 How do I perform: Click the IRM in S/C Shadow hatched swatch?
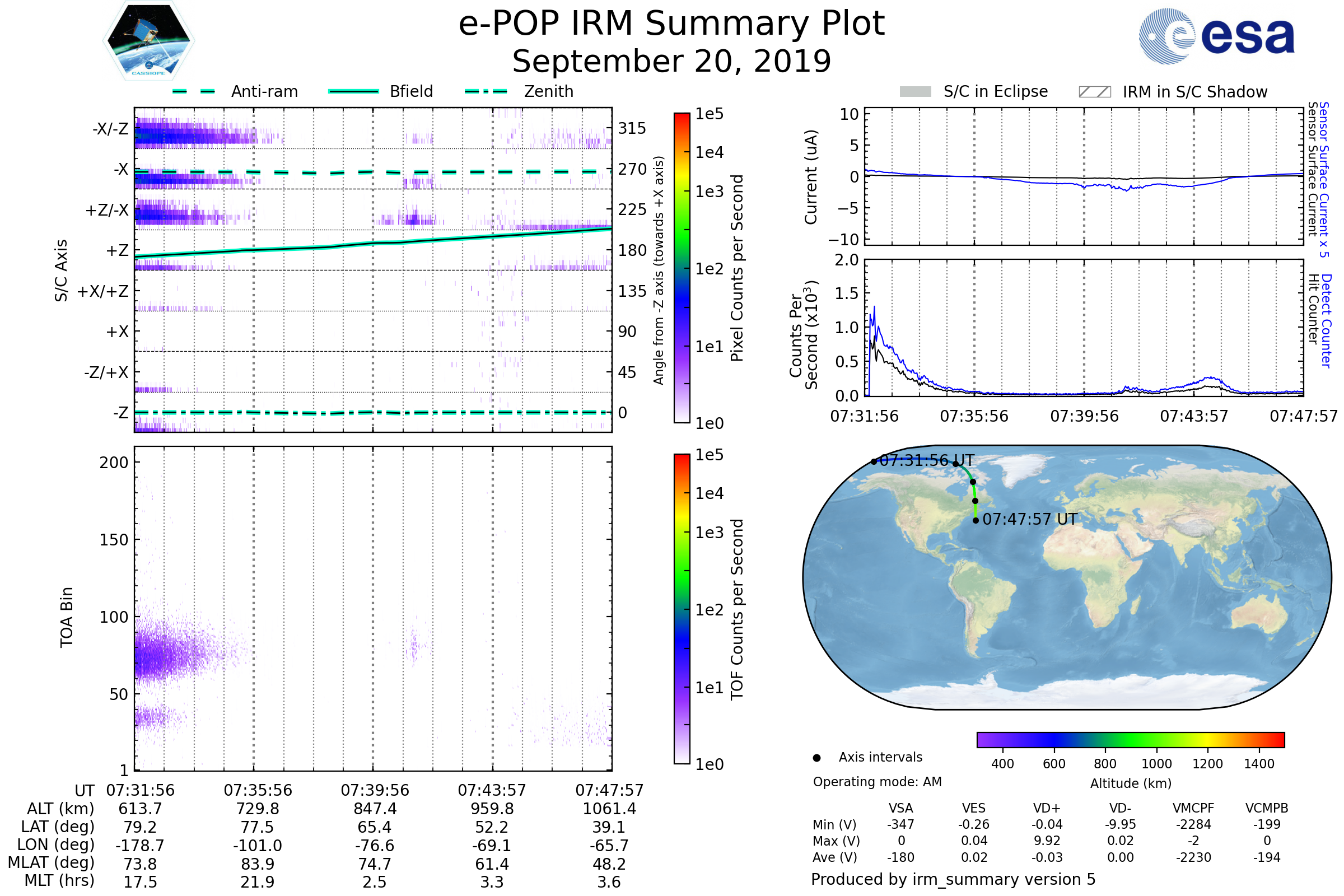(1094, 92)
